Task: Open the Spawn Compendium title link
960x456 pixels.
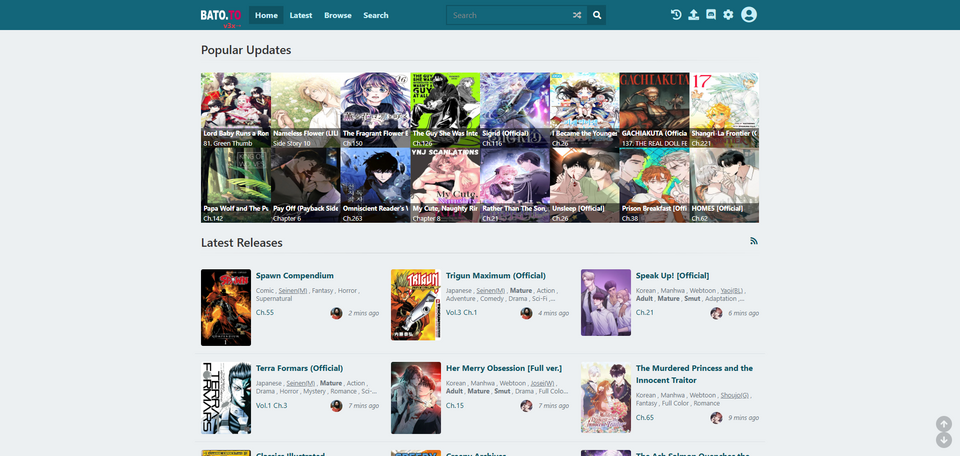Action: [294, 275]
